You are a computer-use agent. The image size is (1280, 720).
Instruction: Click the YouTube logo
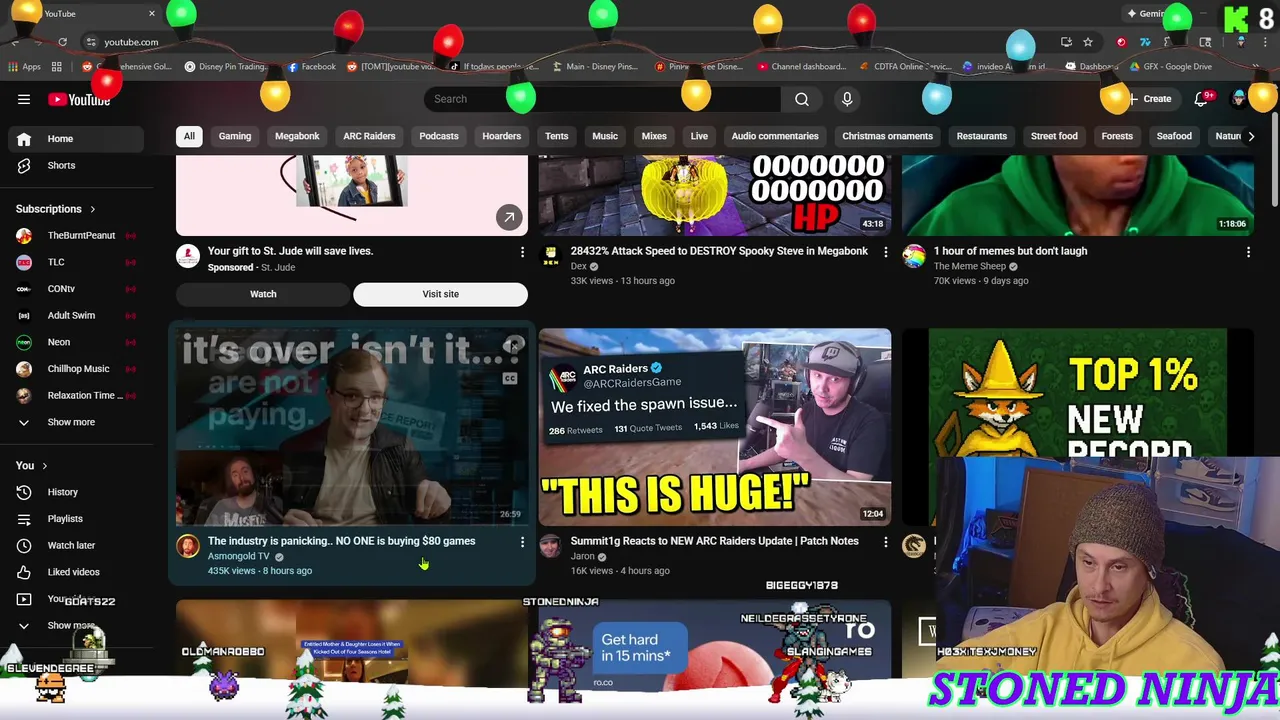point(80,99)
